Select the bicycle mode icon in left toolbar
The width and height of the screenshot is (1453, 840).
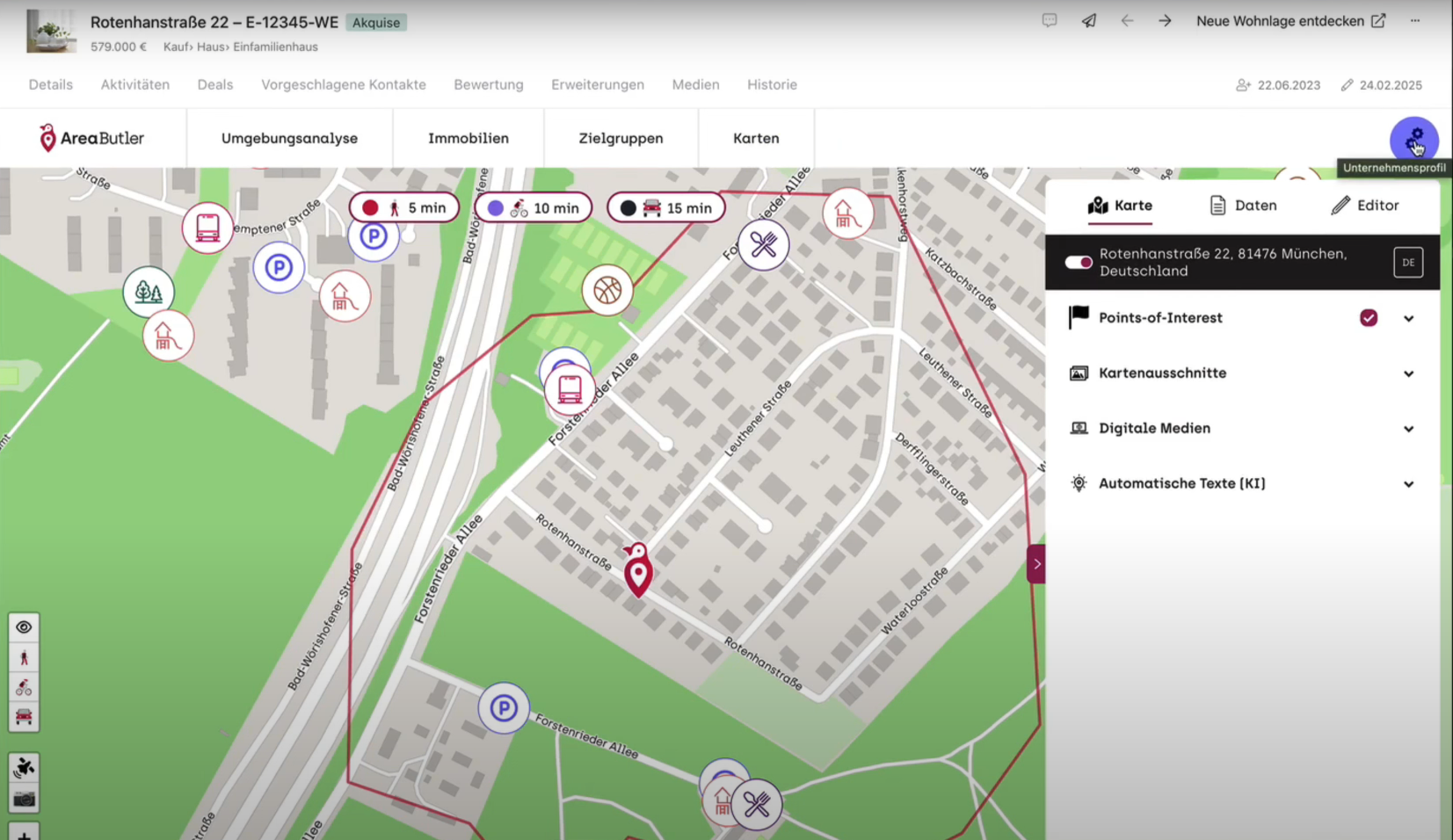24,688
